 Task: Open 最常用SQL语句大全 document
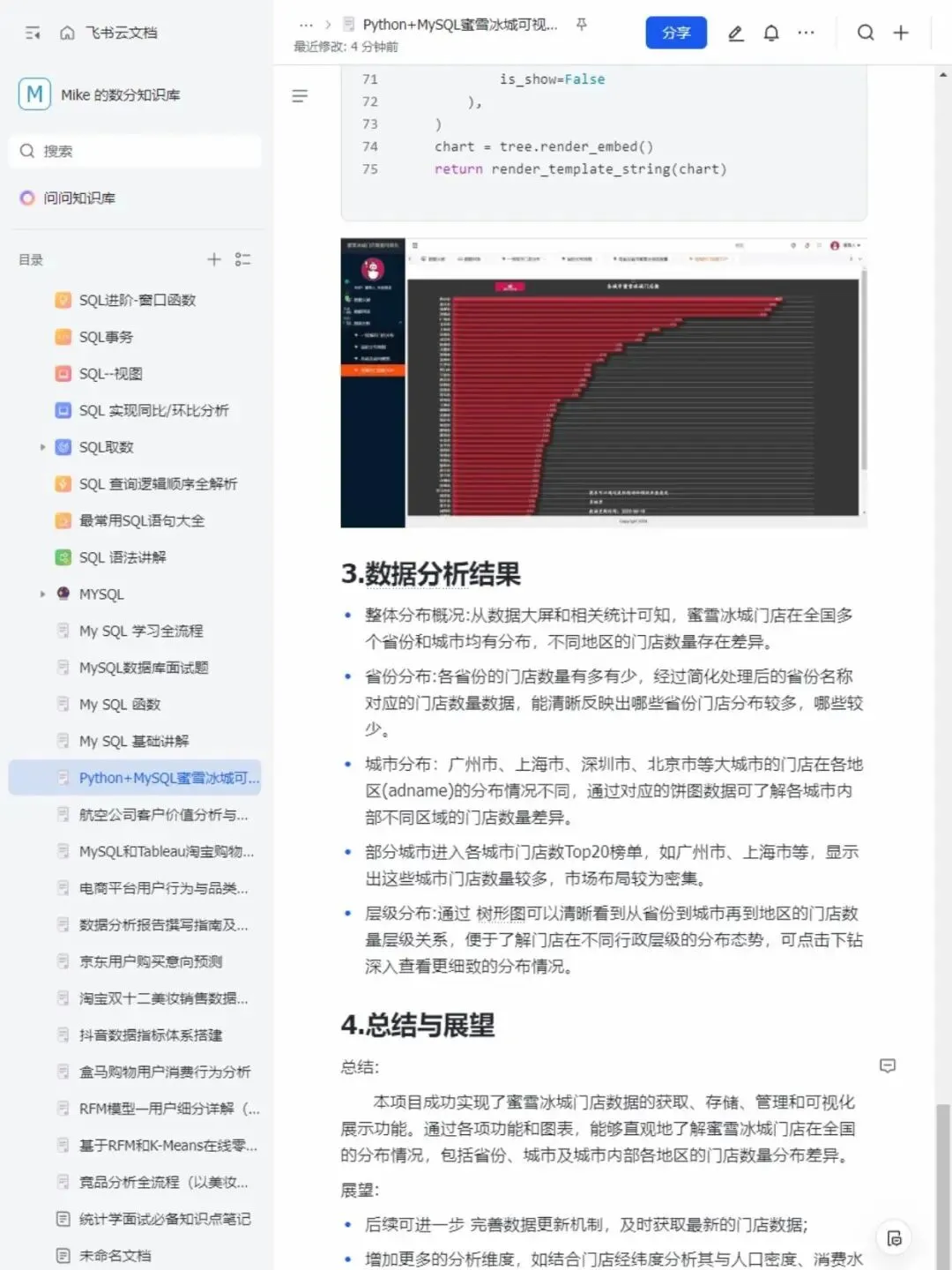click(x=142, y=520)
